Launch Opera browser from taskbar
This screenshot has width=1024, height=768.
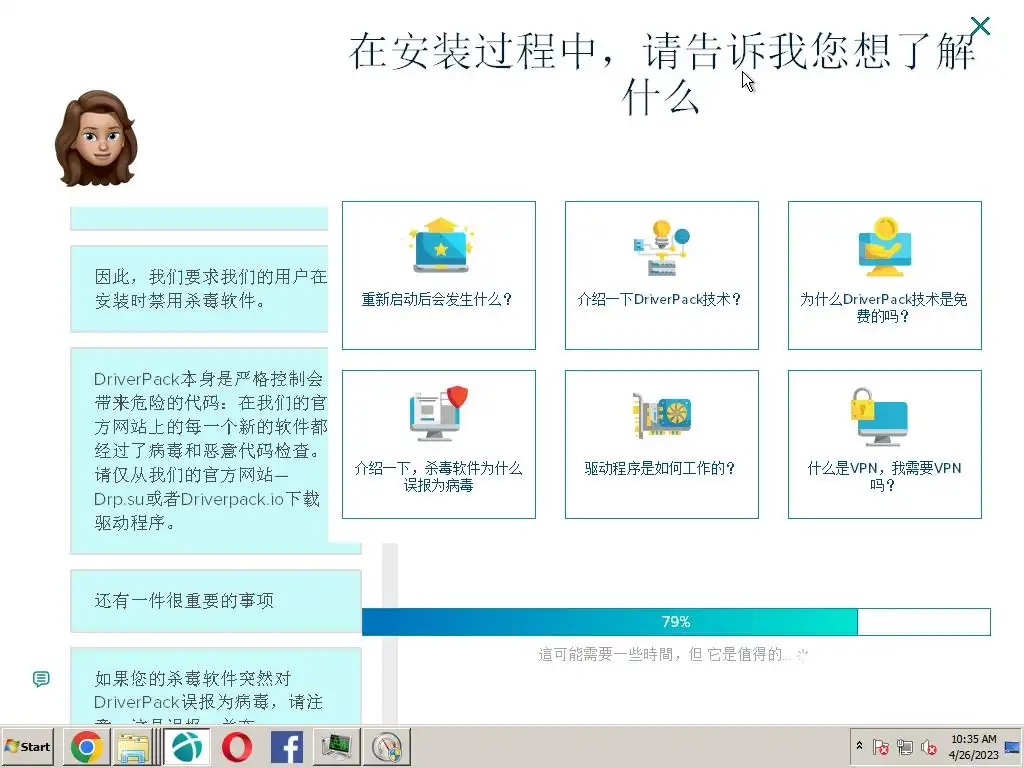click(237, 747)
